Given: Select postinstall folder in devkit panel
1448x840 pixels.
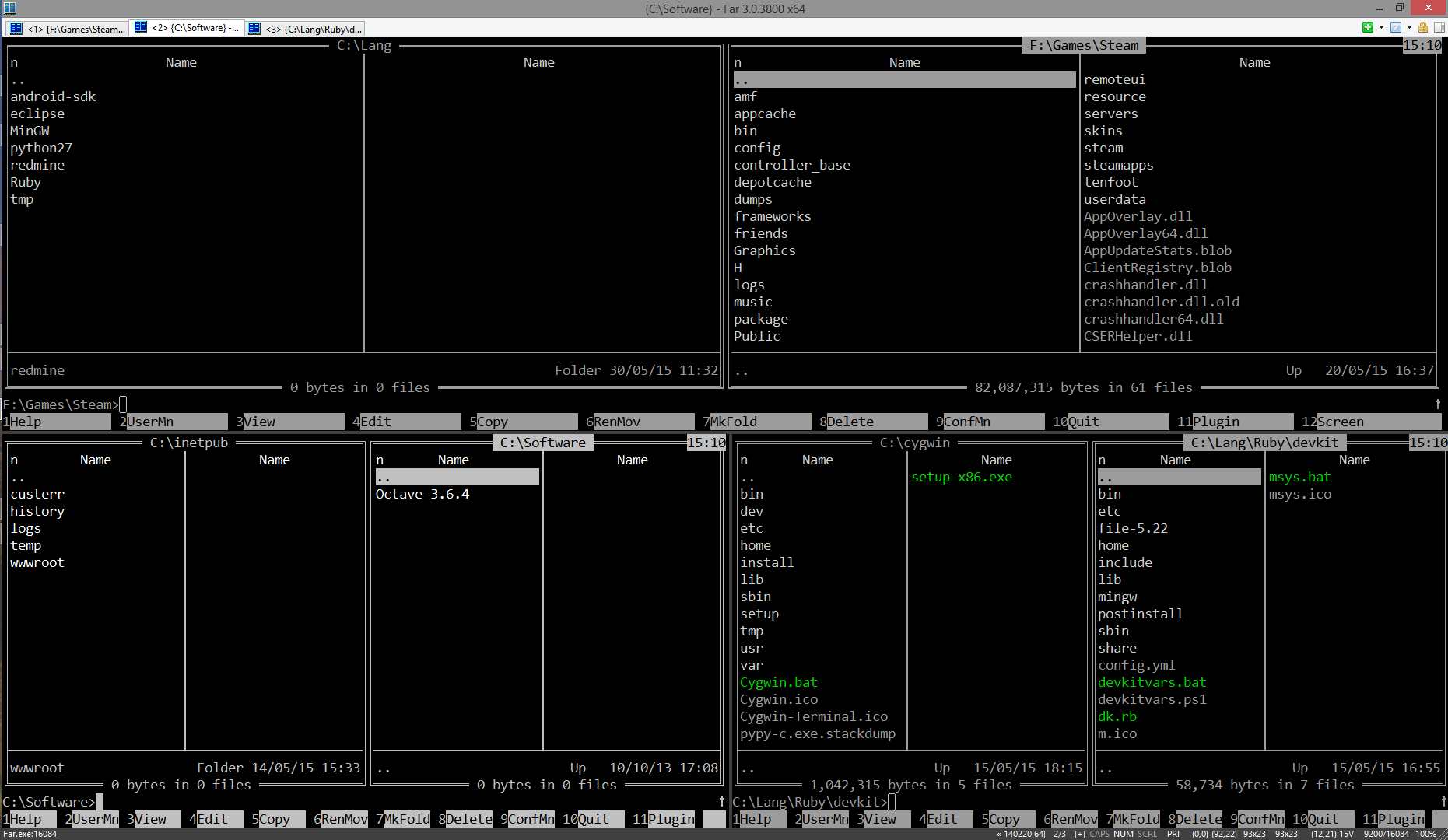Looking at the screenshot, I should click(1141, 614).
